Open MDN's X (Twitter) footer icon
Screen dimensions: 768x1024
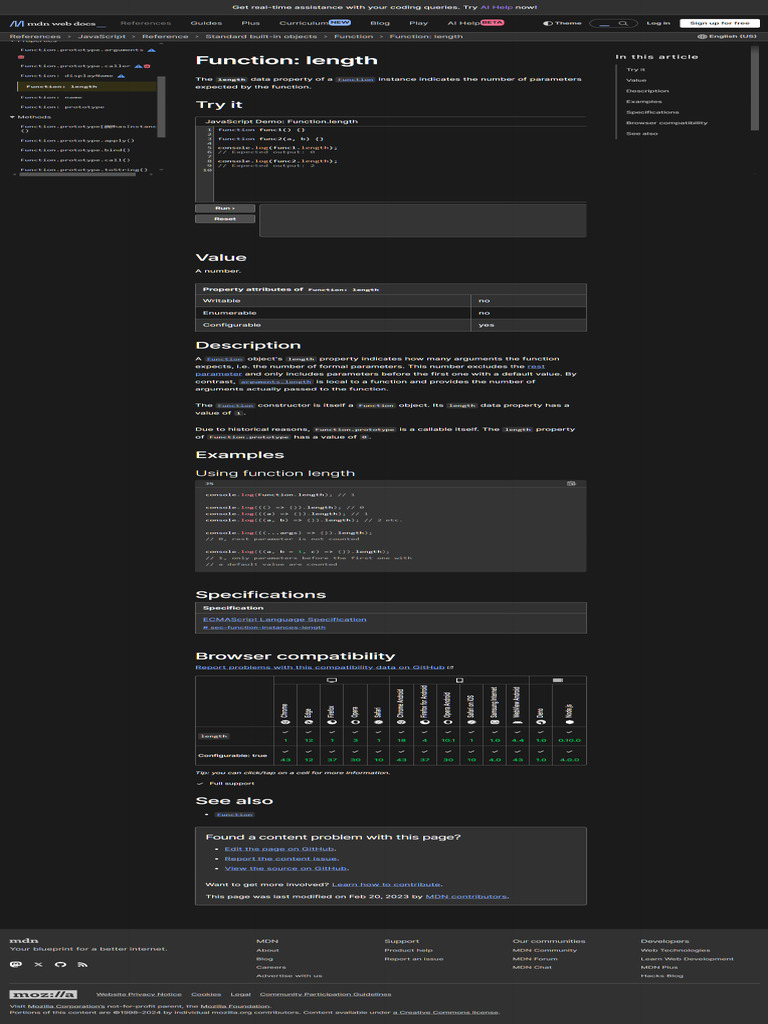38,964
